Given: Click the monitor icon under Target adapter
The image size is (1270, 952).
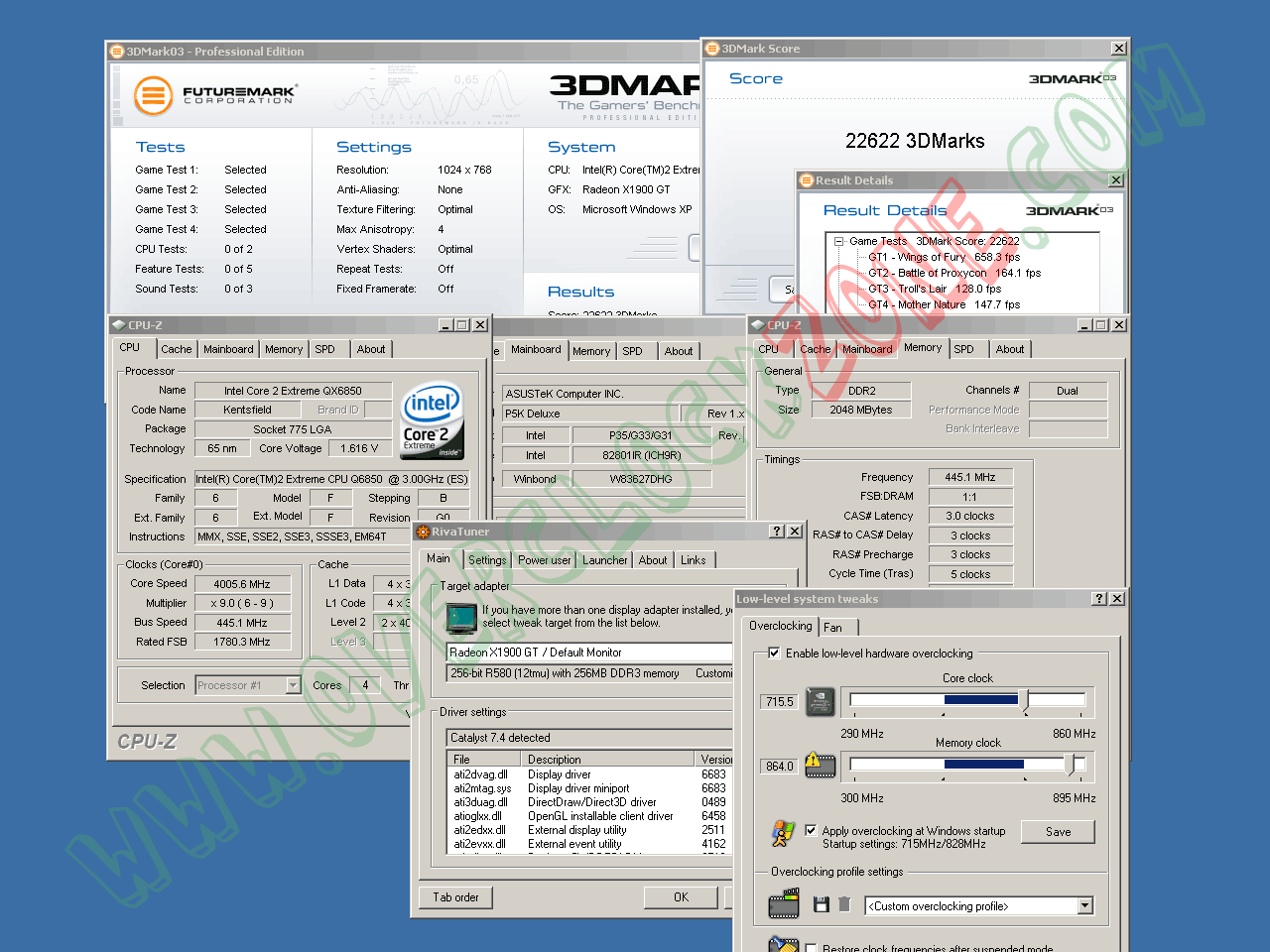Looking at the screenshot, I should [x=461, y=618].
